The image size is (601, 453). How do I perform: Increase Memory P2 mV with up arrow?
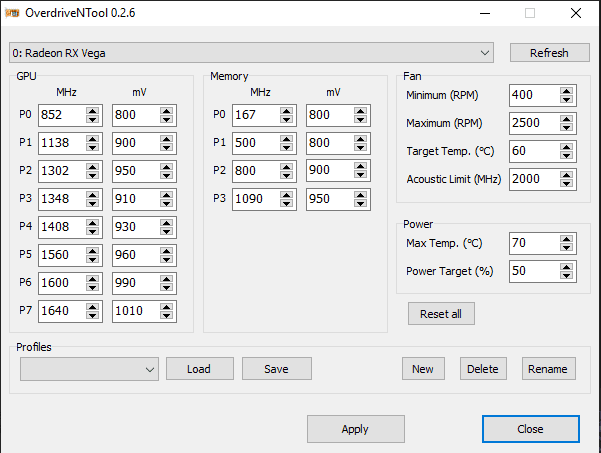click(x=360, y=166)
